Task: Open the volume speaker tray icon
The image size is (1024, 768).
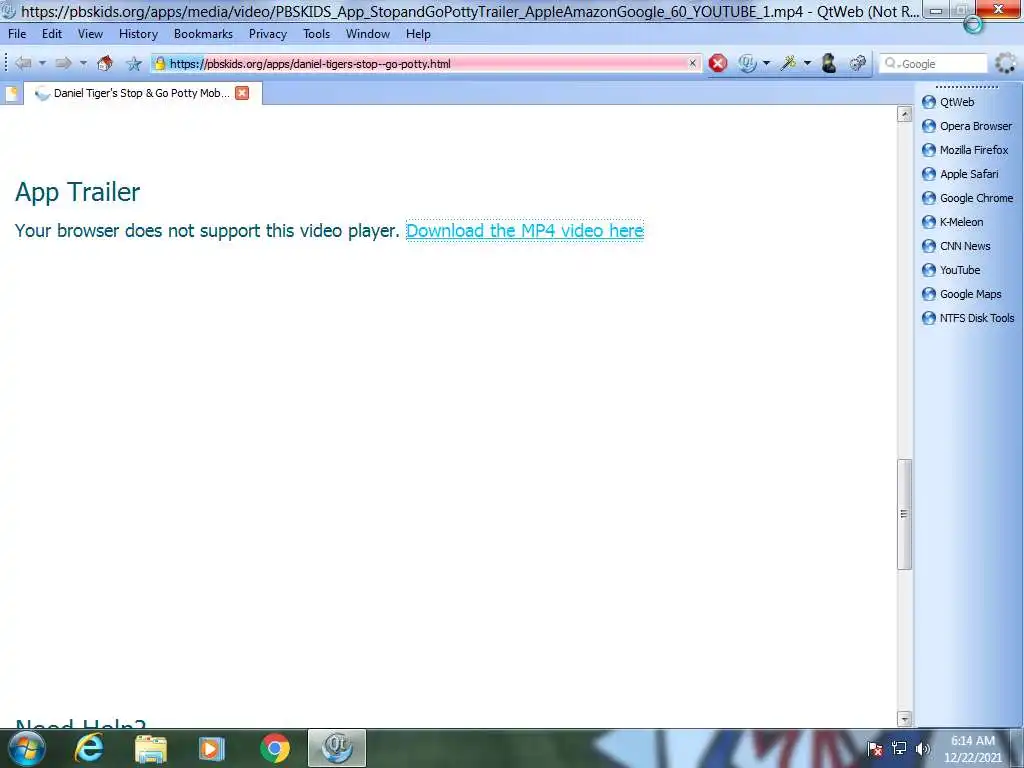Action: pos(922,749)
